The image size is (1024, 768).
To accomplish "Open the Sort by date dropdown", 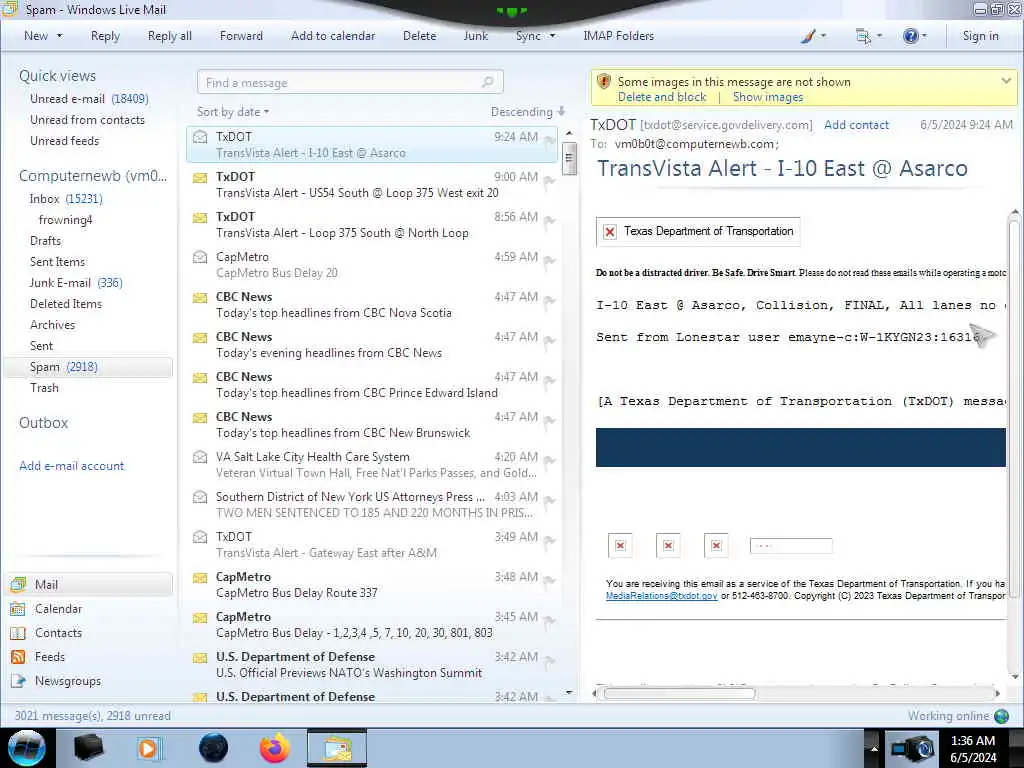I will click(233, 112).
